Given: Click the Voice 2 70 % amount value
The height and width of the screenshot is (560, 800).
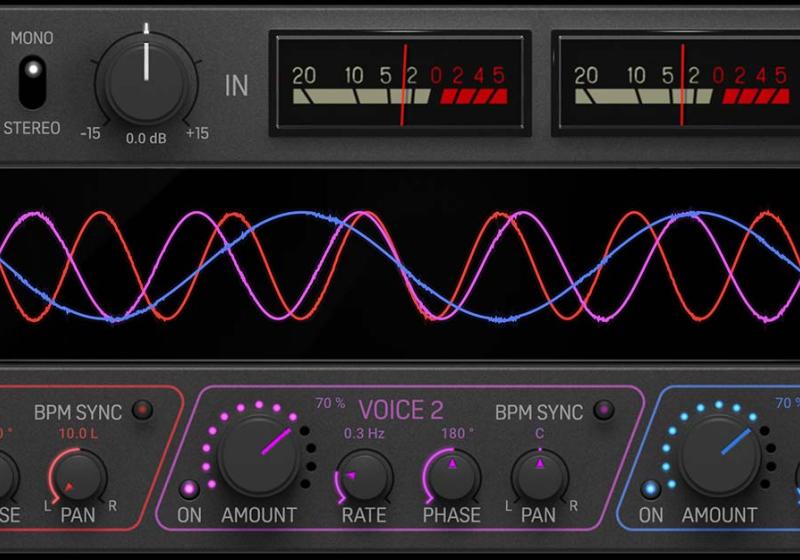Looking at the screenshot, I should tap(330, 404).
